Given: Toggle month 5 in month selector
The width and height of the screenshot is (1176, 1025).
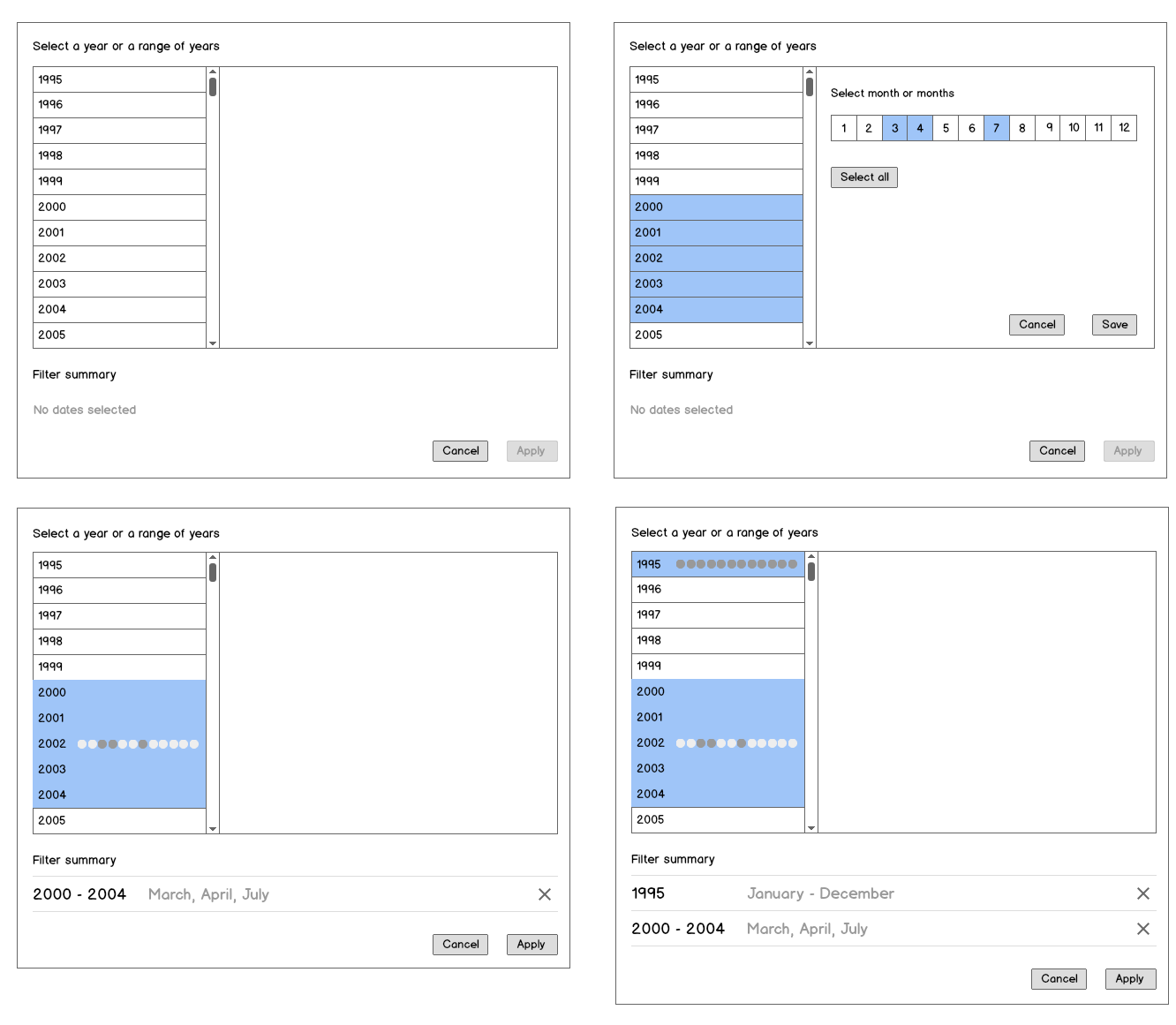Looking at the screenshot, I should 946,128.
